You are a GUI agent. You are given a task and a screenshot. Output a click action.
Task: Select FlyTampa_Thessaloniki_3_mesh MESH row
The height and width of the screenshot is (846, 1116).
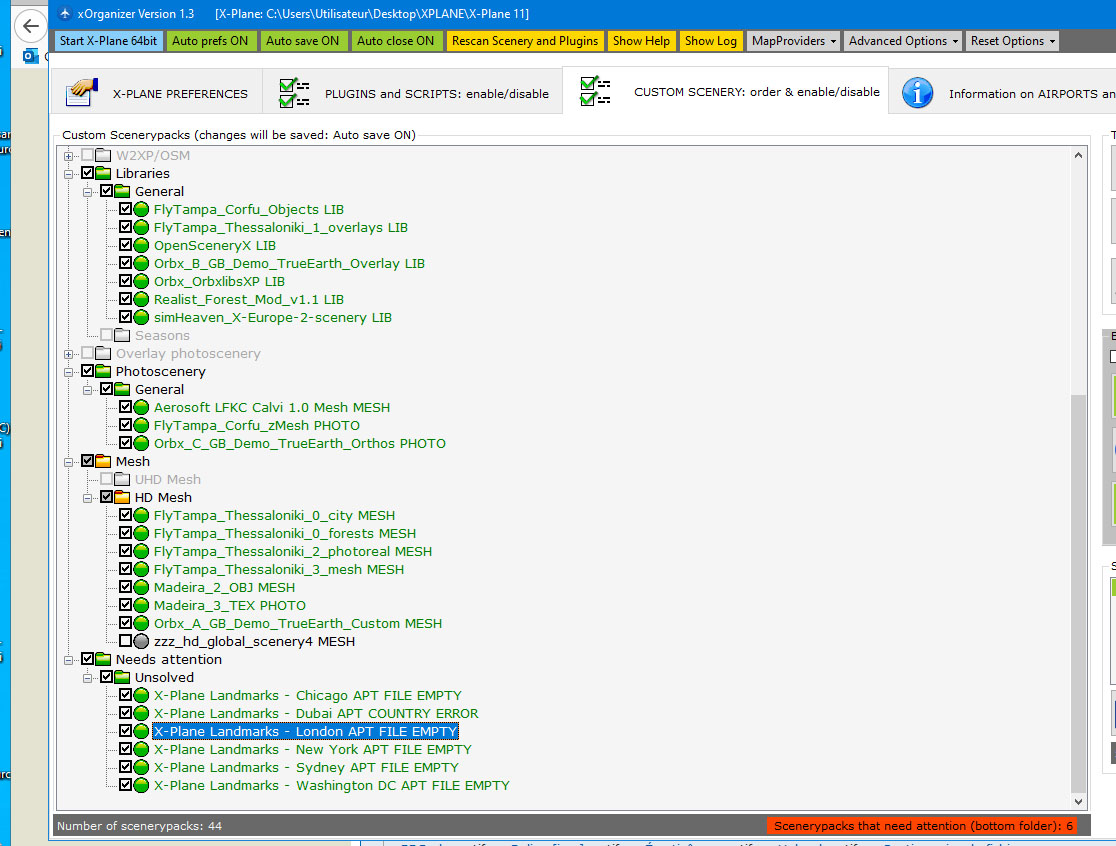coord(279,569)
